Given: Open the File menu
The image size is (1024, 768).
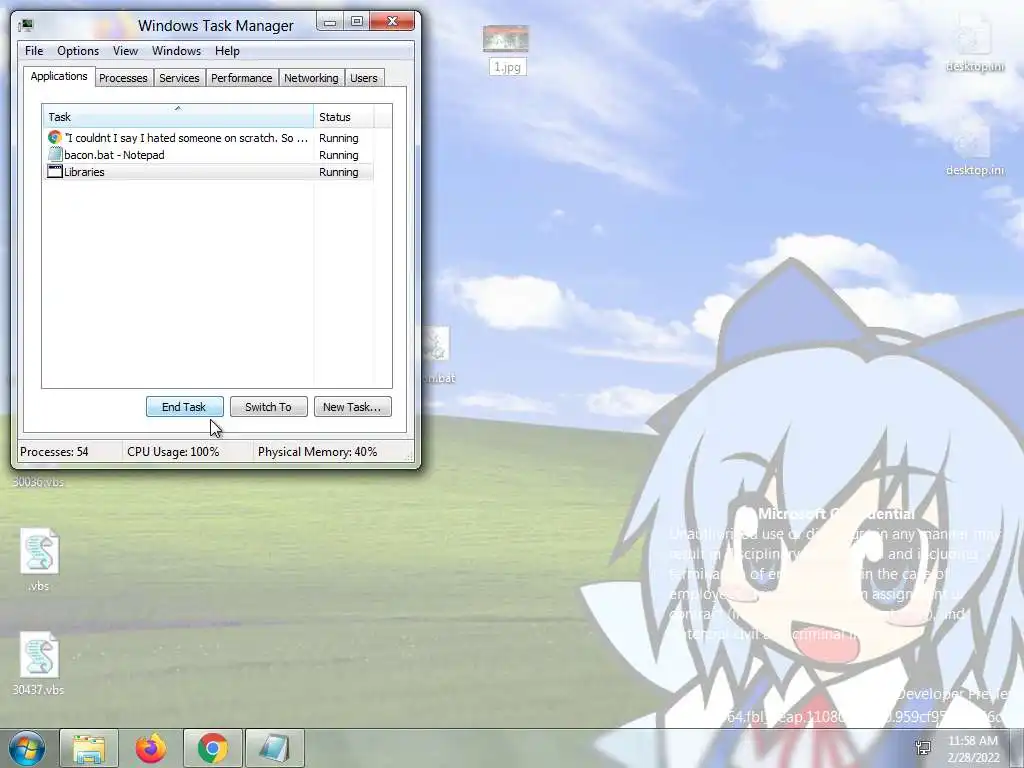Looking at the screenshot, I should click(34, 51).
